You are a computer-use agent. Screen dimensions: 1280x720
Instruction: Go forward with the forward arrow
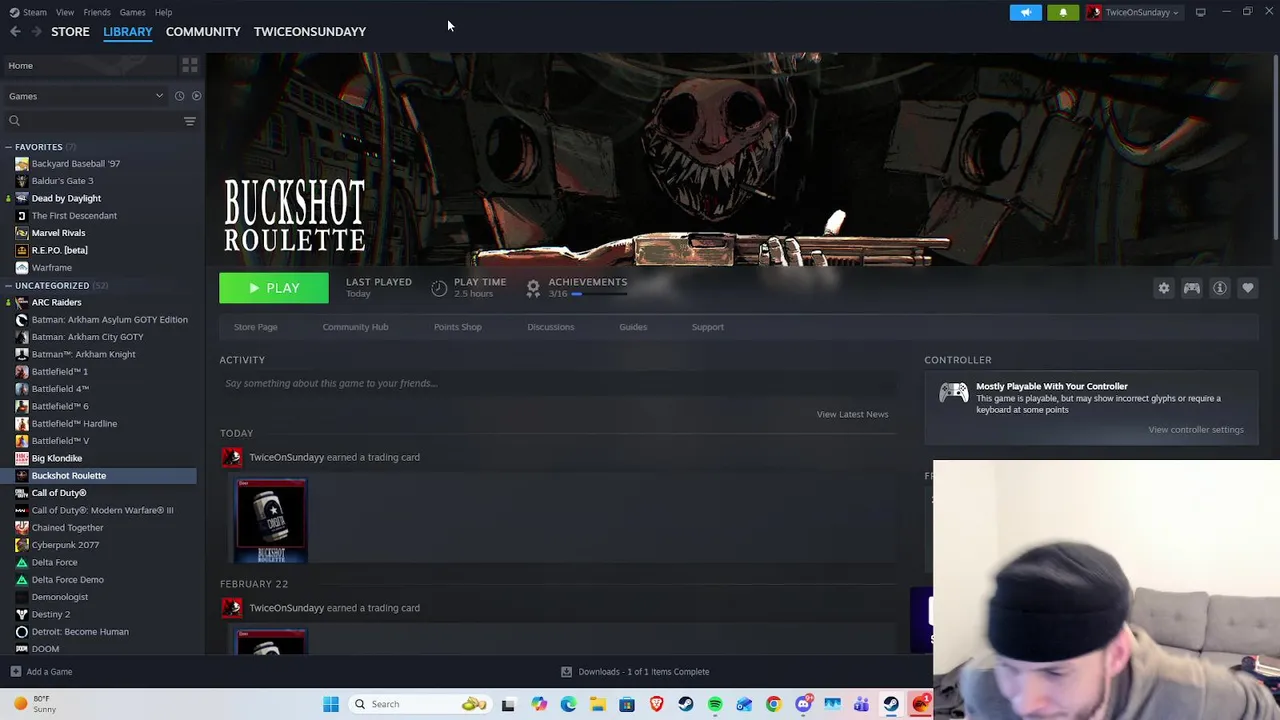coord(36,32)
